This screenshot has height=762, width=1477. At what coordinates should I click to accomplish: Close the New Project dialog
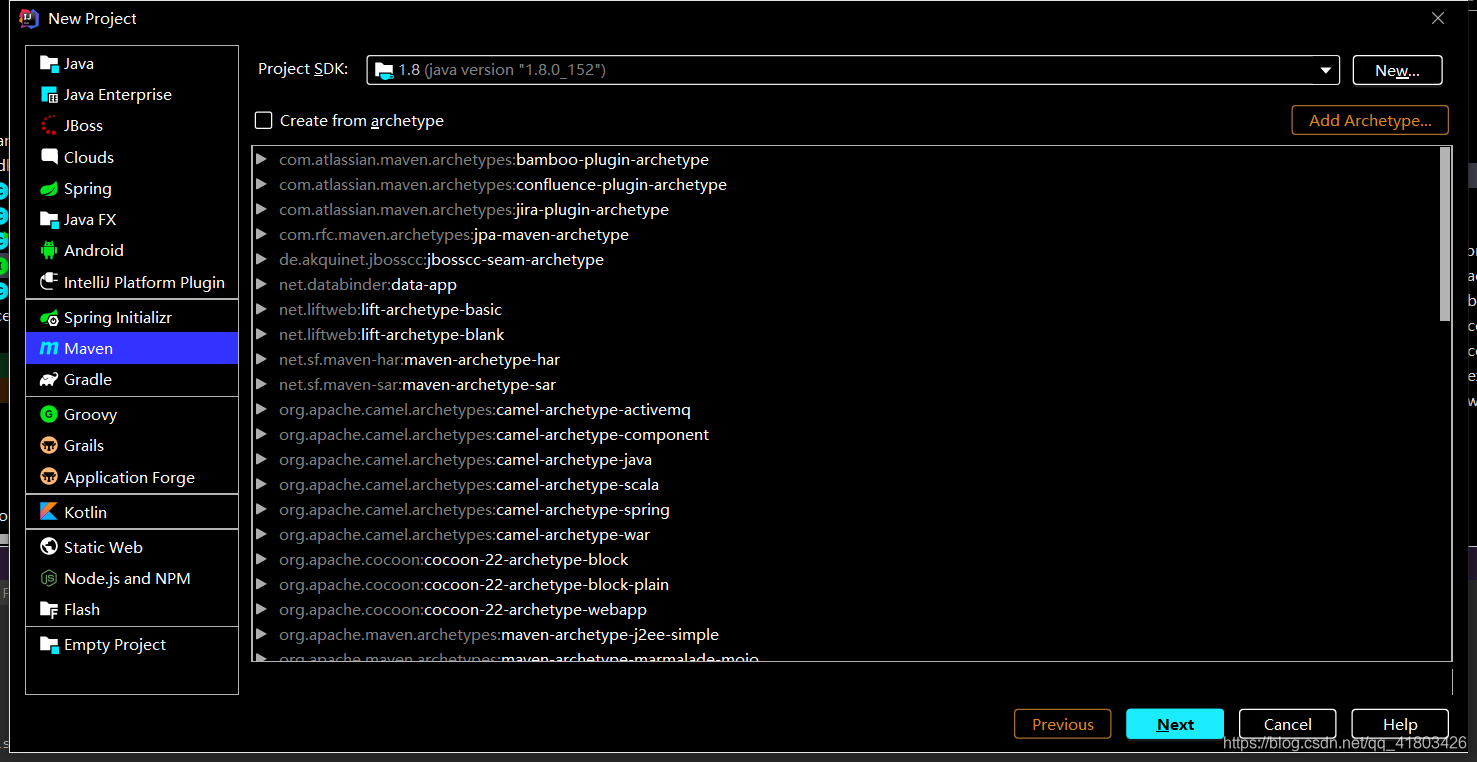tap(1438, 18)
